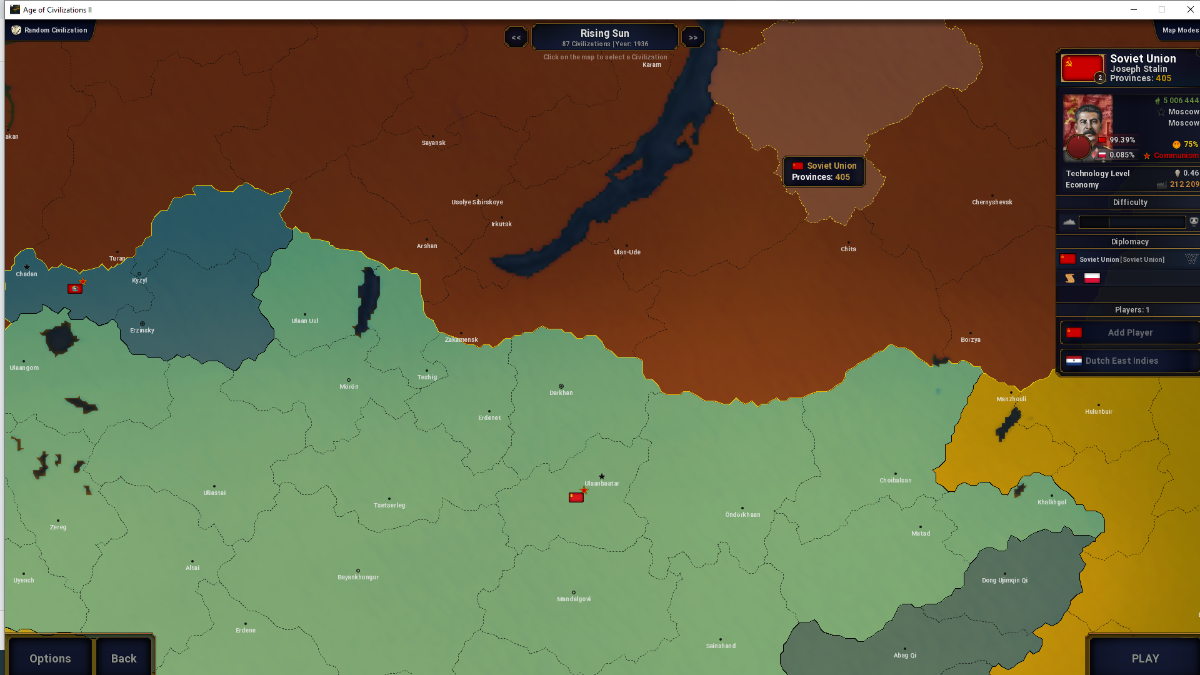Image resolution: width=1200 pixels, height=675 pixels.
Task: Select the Darkhan province on the map
Action: tap(561, 392)
